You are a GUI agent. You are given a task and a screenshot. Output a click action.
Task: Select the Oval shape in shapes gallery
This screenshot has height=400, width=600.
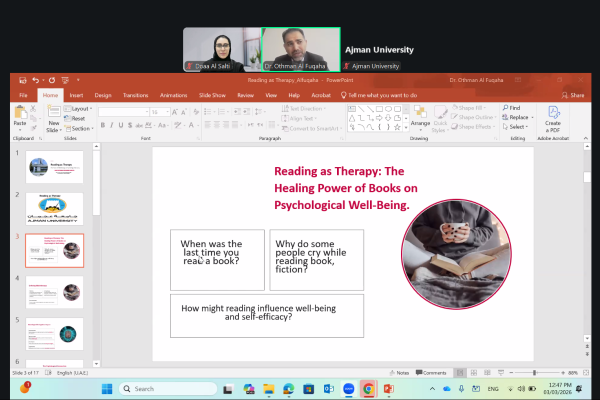388,109
